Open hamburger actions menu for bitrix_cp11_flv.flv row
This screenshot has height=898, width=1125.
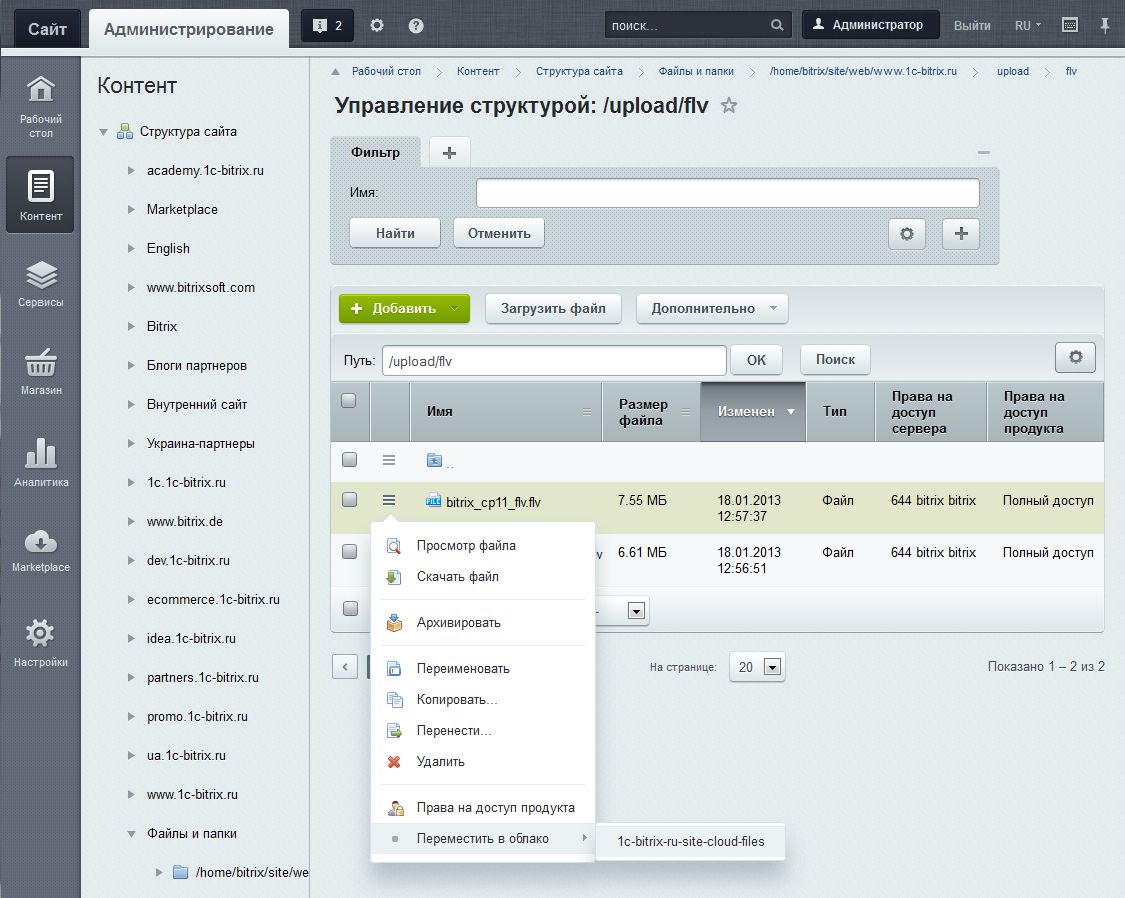tap(389, 500)
